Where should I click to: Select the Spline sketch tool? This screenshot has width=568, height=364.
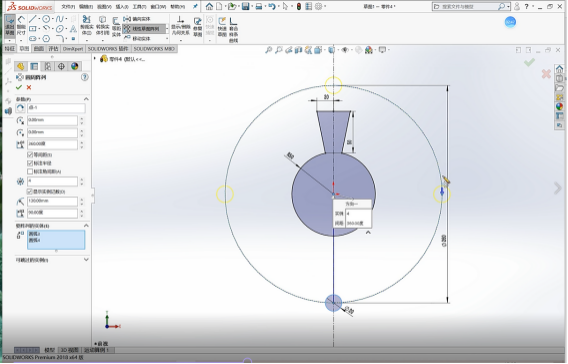(60, 19)
